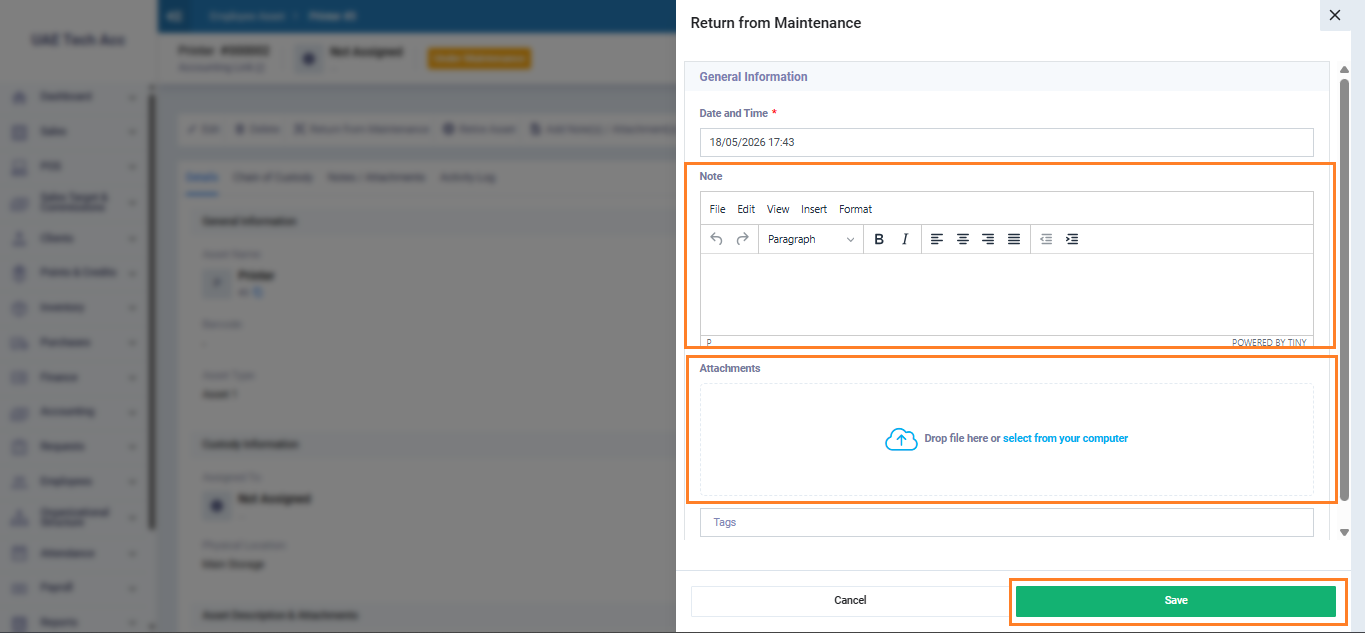Justify the note text
The image size is (1365, 633).
click(x=1014, y=239)
